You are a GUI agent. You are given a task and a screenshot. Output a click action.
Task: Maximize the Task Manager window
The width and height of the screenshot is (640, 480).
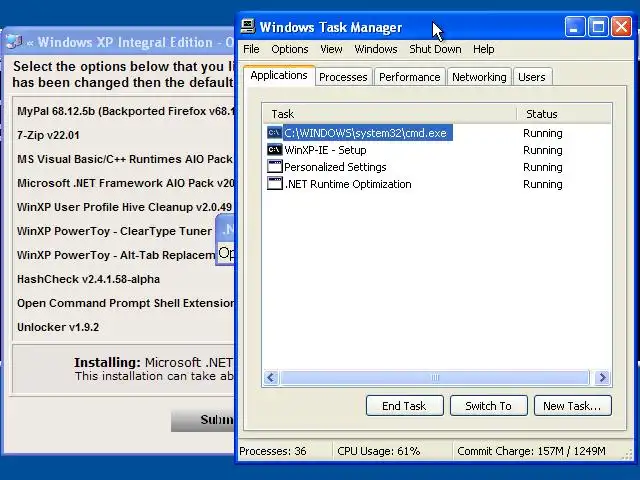coord(598,27)
